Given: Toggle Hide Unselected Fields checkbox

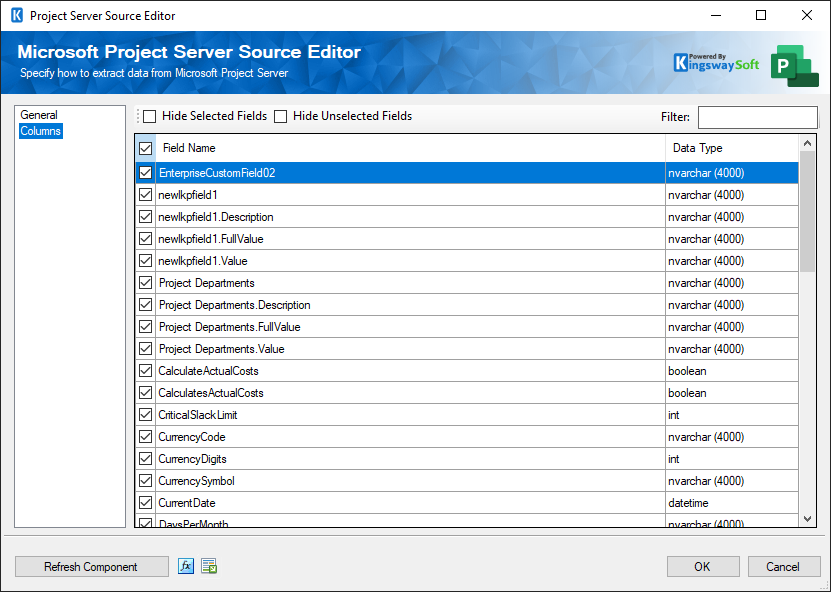Looking at the screenshot, I should [x=280, y=116].
